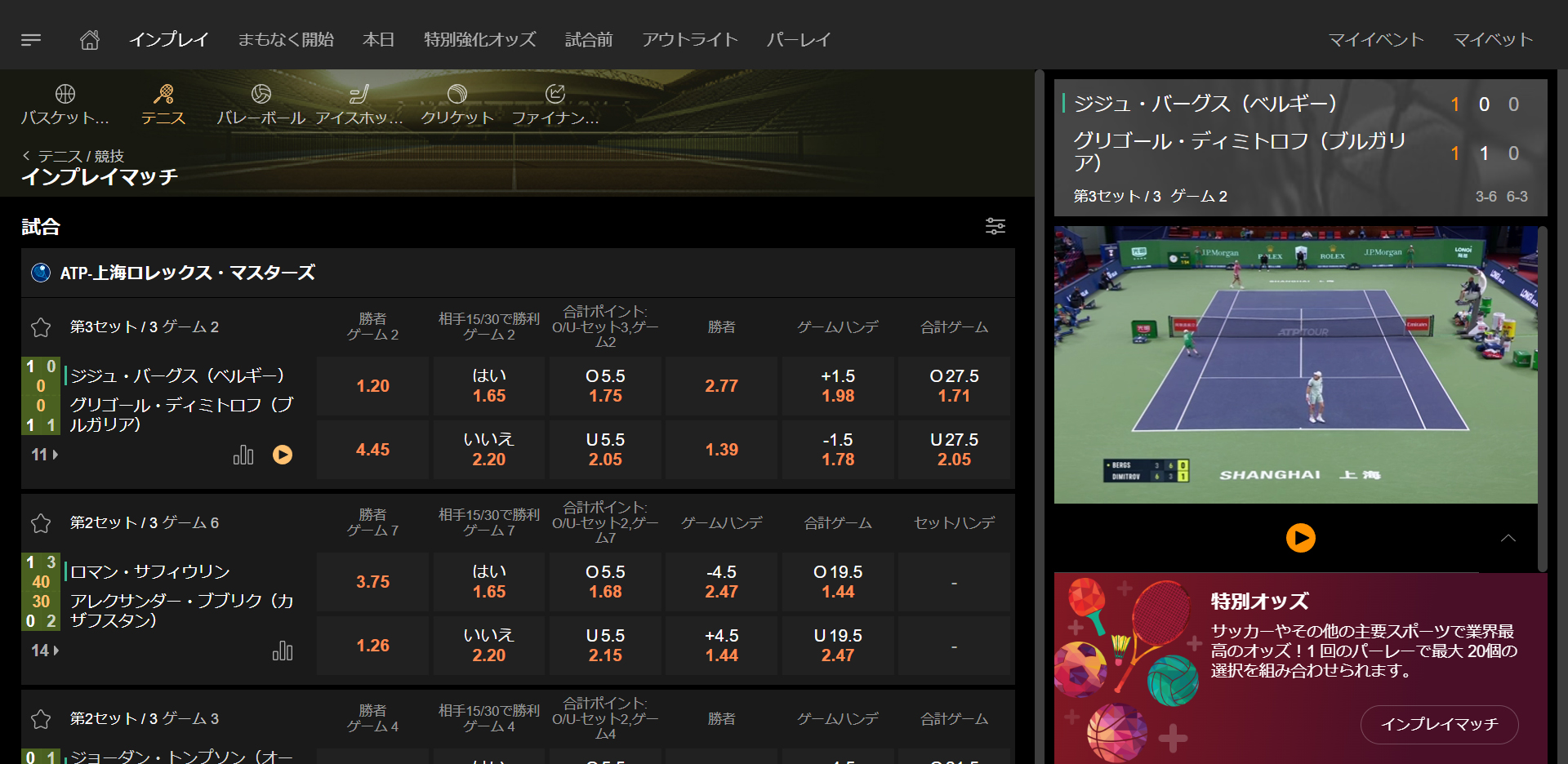Favorite the 第2セット ゲーム6 match

click(41, 523)
